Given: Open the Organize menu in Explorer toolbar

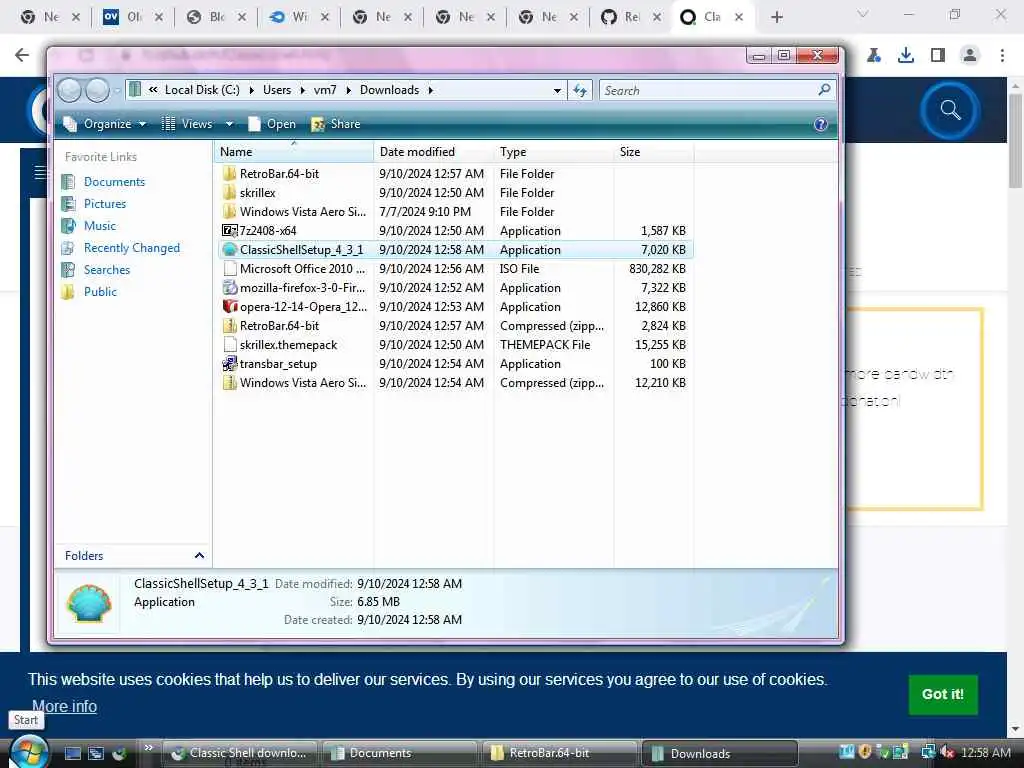Looking at the screenshot, I should pyautogui.click(x=104, y=123).
